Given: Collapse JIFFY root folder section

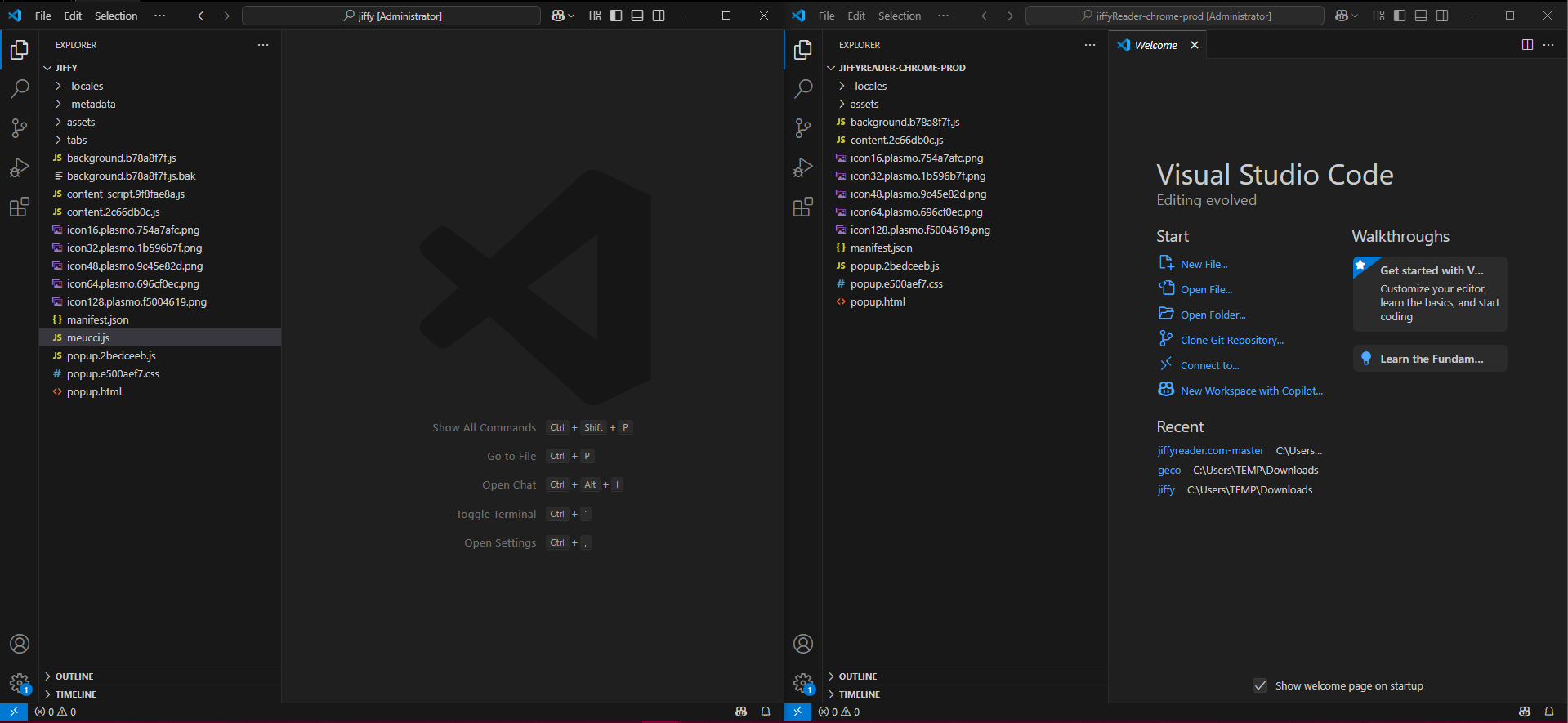Looking at the screenshot, I should click(160, 68).
